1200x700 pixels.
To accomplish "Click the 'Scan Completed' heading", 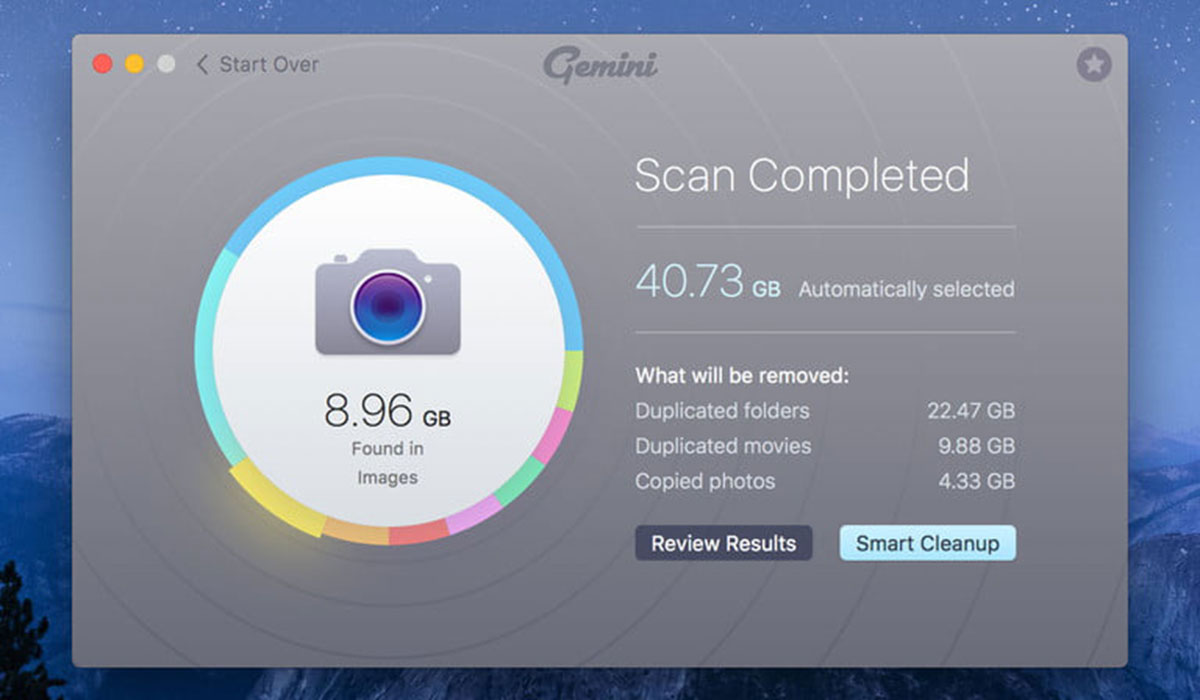I will click(802, 176).
